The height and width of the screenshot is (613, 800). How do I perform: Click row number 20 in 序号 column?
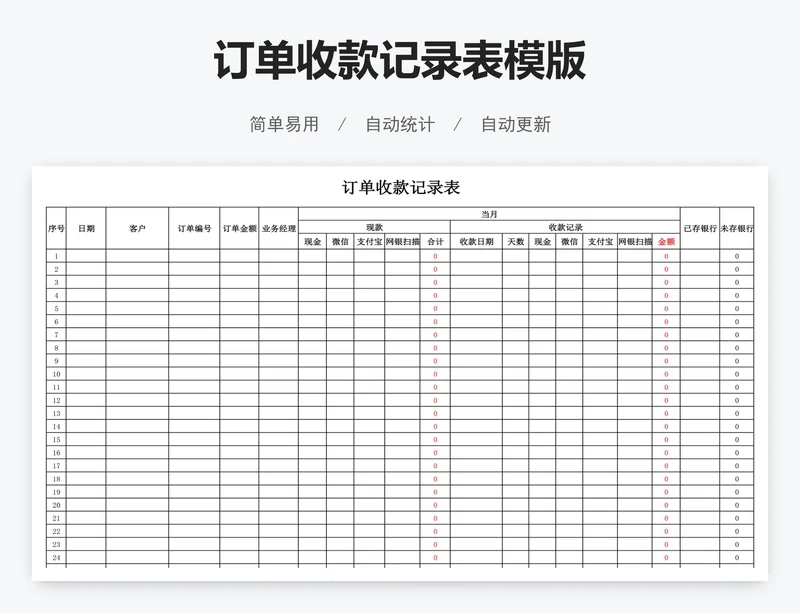click(x=56, y=505)
